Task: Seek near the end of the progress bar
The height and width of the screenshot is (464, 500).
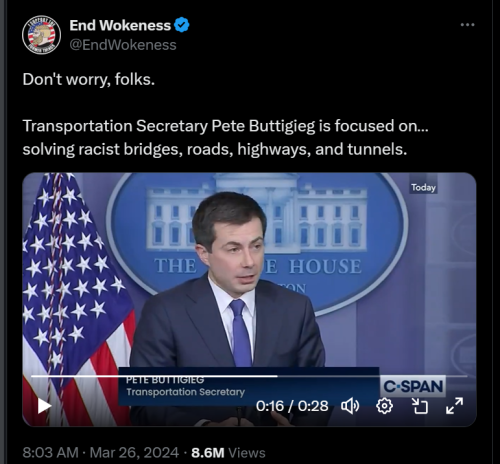Action: [x=460, y=376]
